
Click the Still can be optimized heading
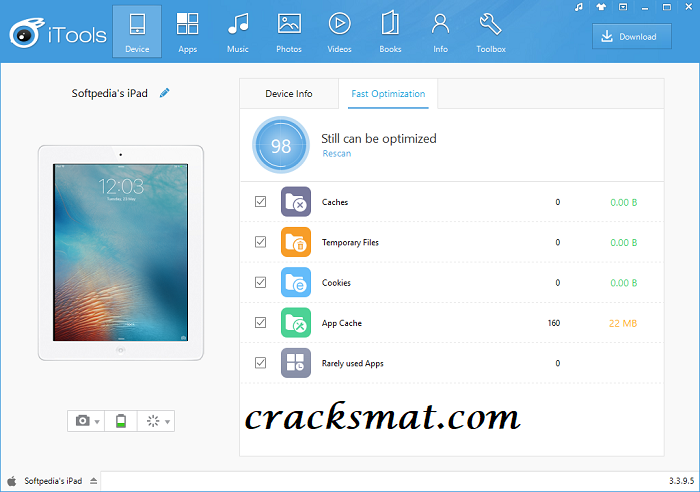379,138
